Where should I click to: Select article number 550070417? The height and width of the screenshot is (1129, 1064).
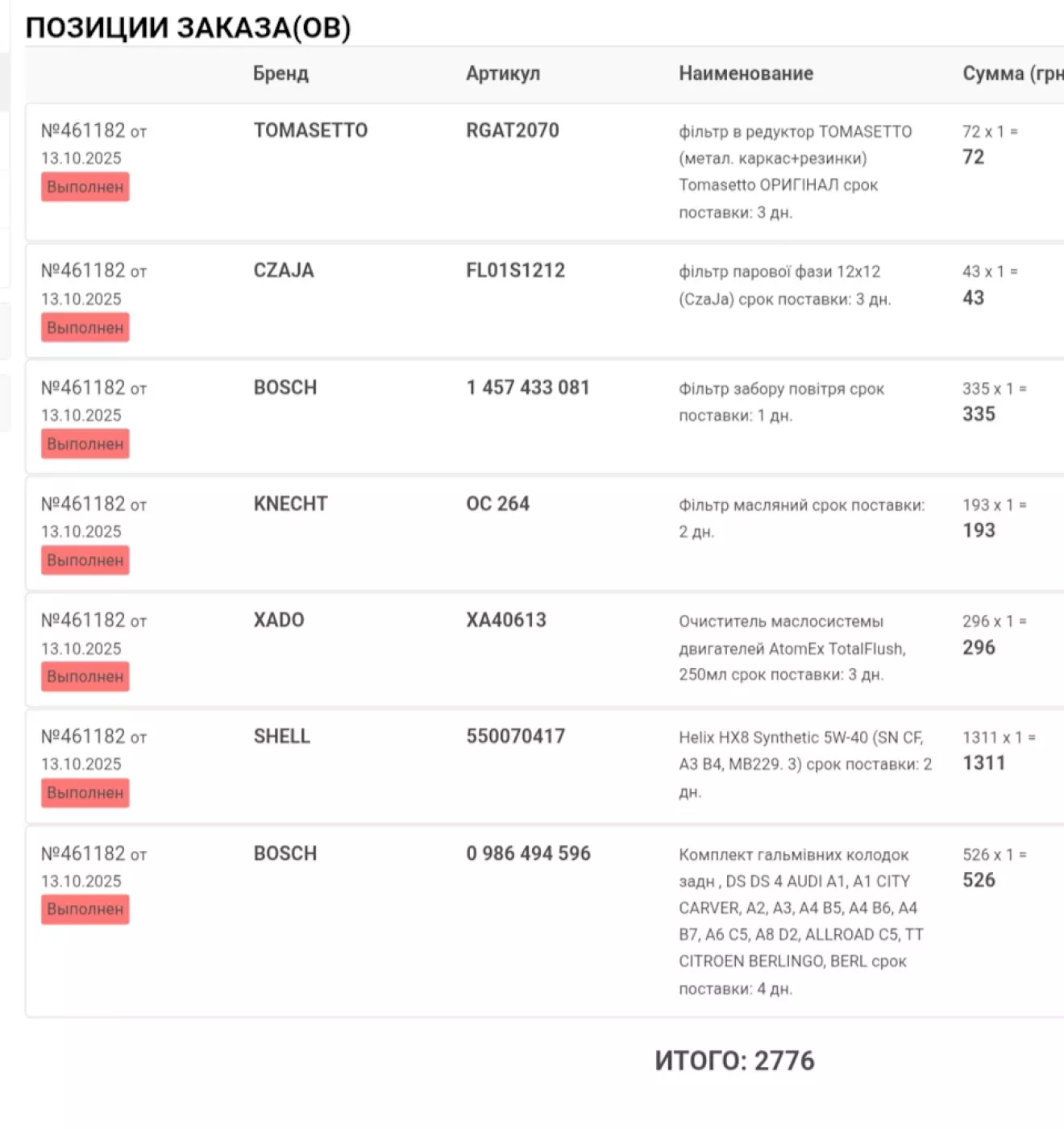click(x=516, y=737)
